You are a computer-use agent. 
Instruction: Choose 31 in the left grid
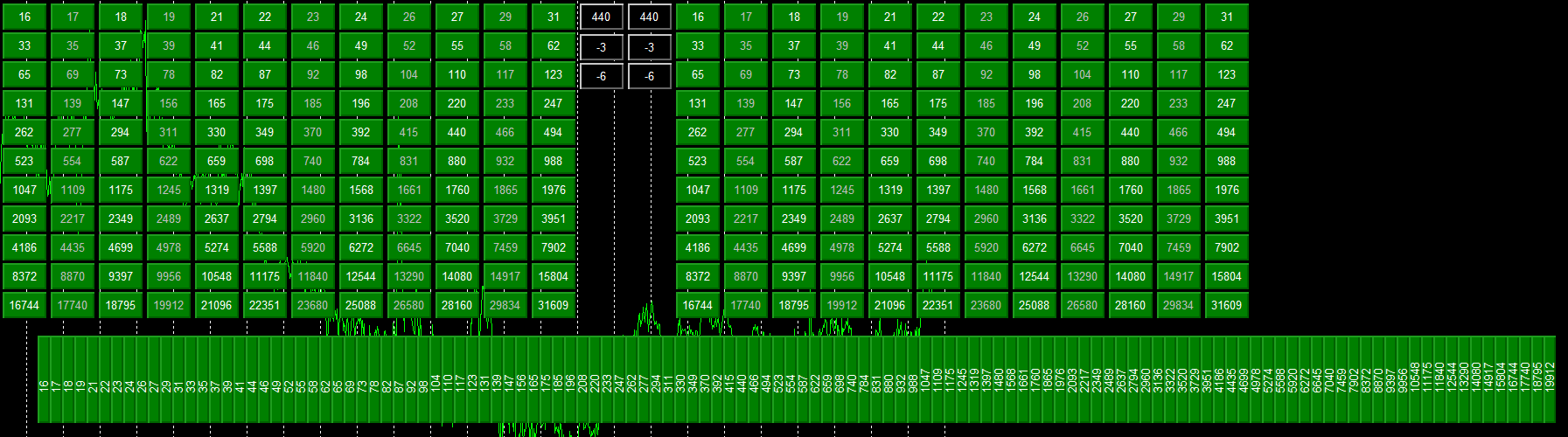tap(554, 17)
